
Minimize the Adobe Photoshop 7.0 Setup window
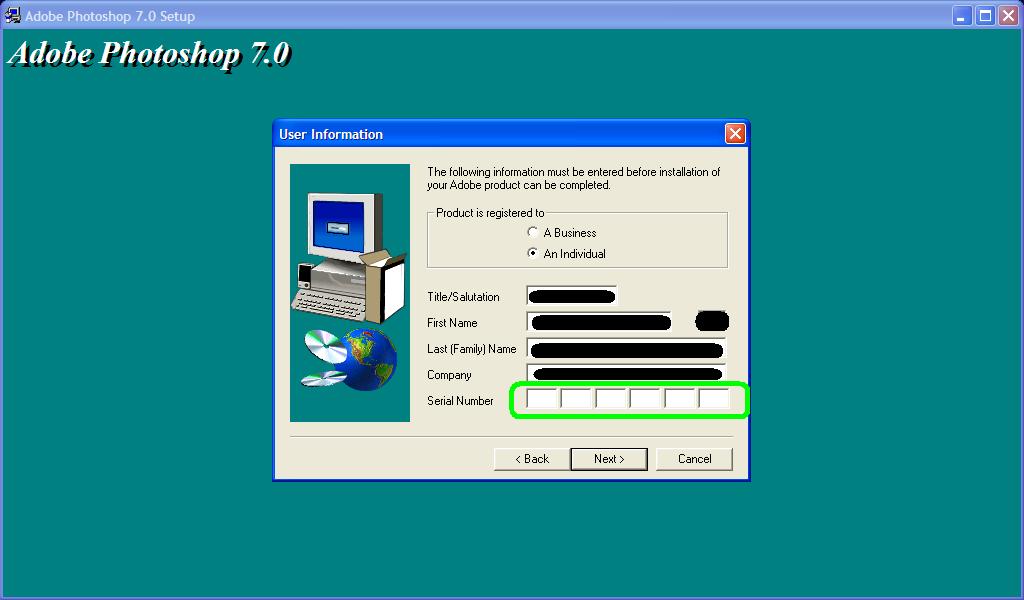coord(961,16)
